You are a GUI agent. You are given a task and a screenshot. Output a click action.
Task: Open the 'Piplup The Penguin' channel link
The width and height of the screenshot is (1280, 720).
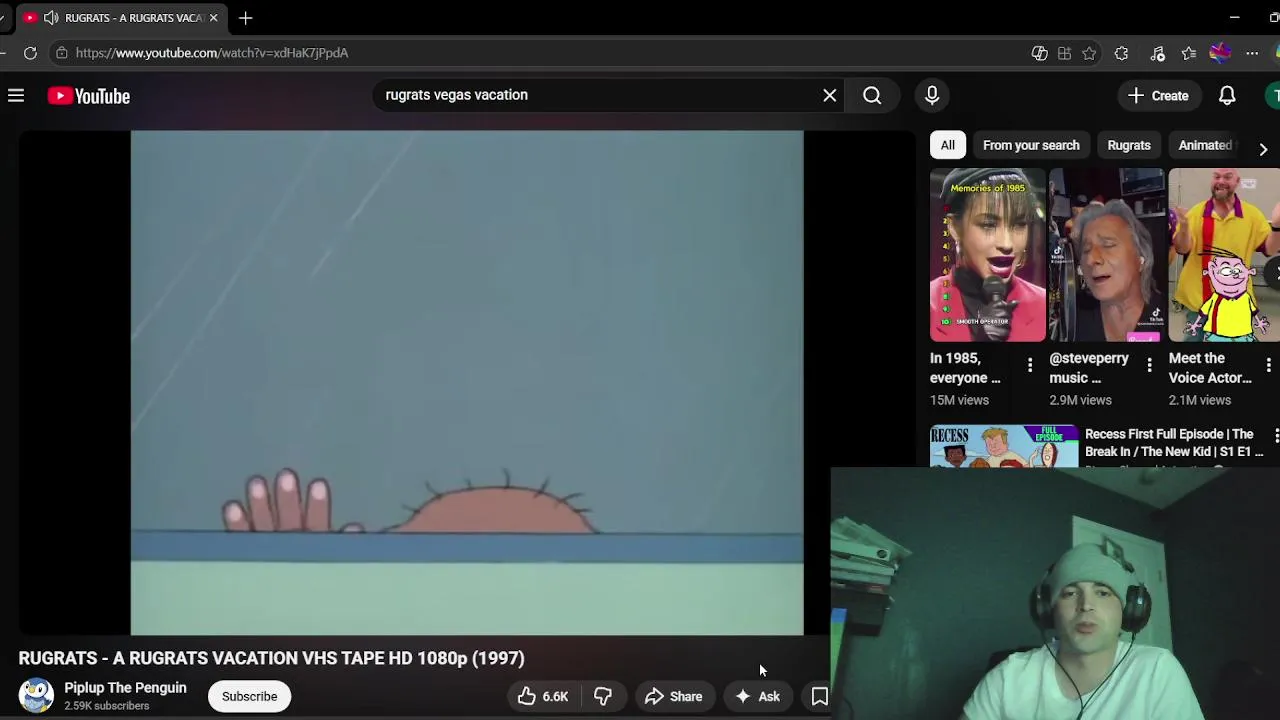125,688
